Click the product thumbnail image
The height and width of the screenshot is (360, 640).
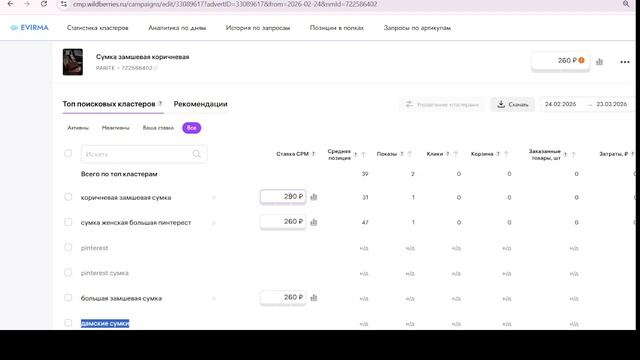(x=73, y=62)
